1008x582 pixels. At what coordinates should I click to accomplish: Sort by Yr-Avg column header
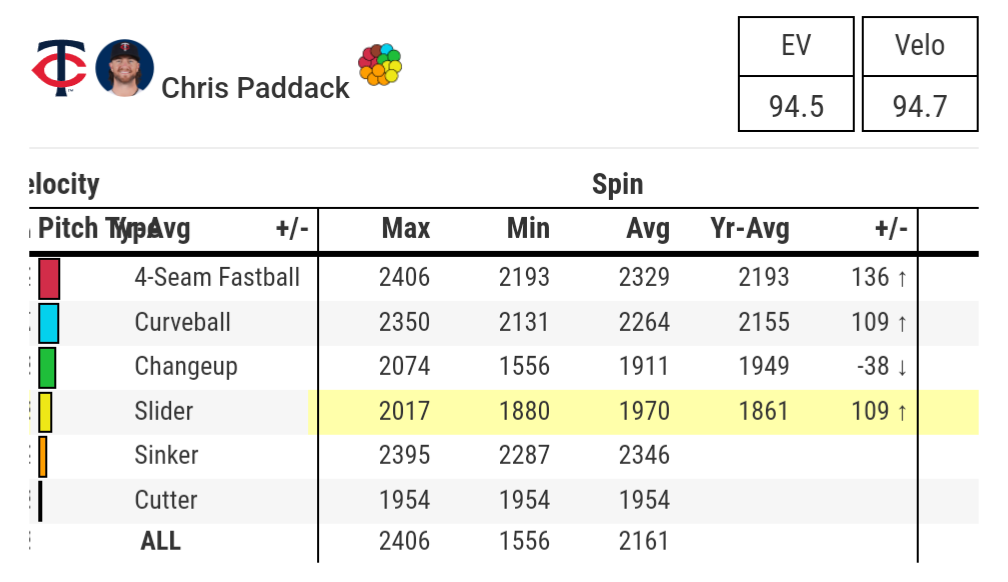(749, 229)
